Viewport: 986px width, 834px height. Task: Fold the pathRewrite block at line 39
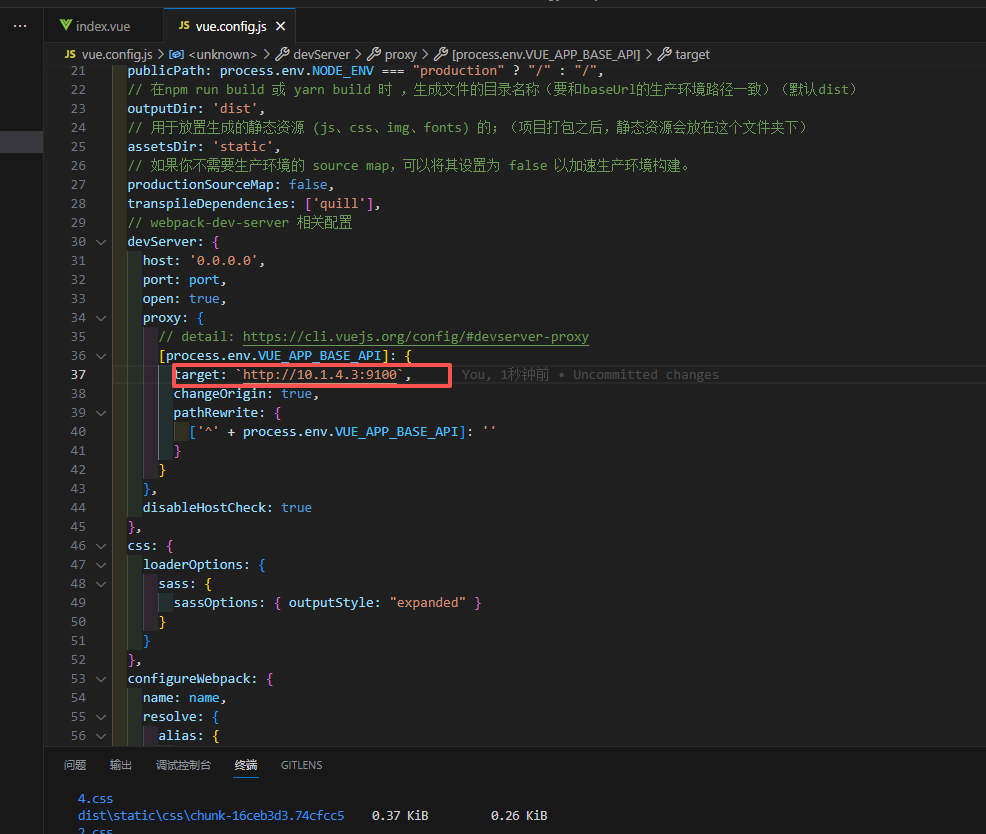[x=101, y=413]
